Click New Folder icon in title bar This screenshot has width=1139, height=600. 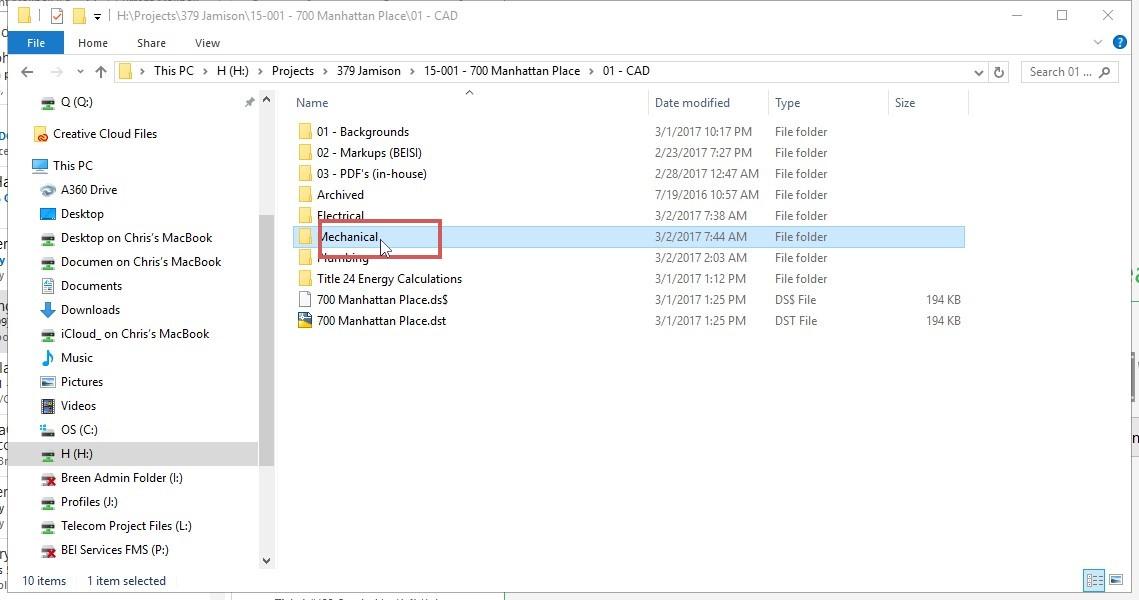(78, 16)
